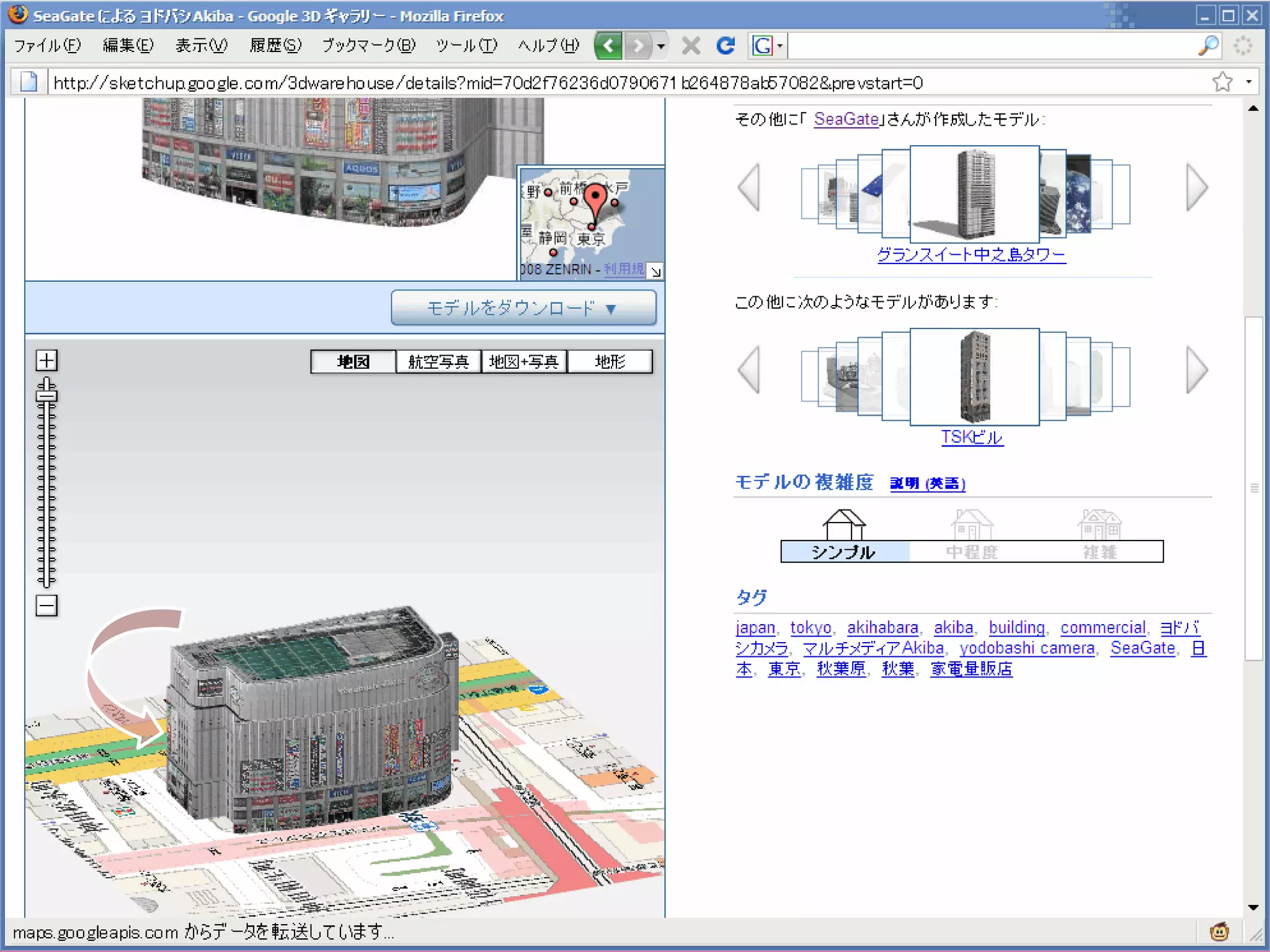Open the ブックマーク(B) menu
The height and width of the screenshot is (952, 1270).
pos(369,46)
